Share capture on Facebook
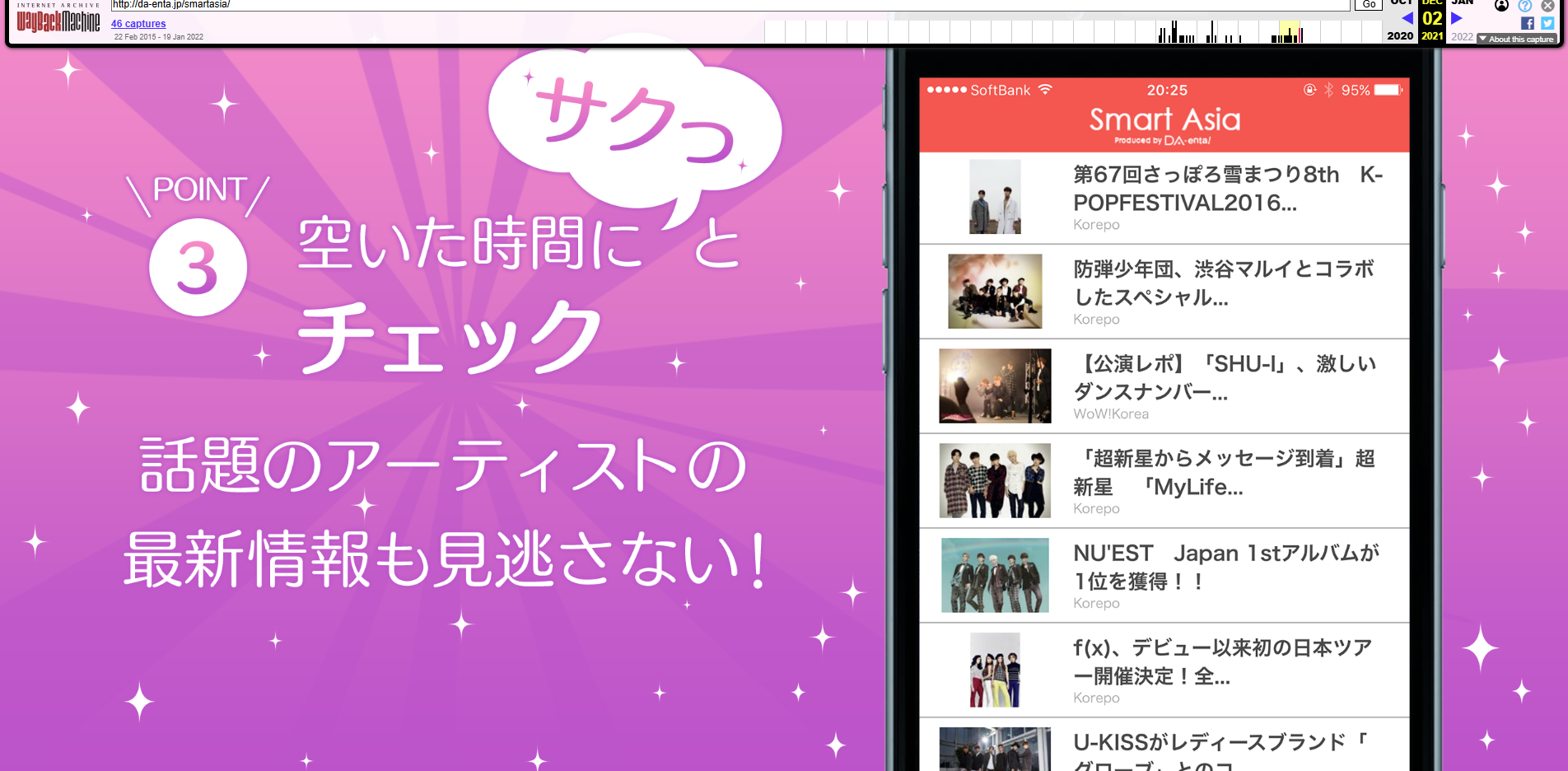The image size is (1568, 771). coord(1528,23)
